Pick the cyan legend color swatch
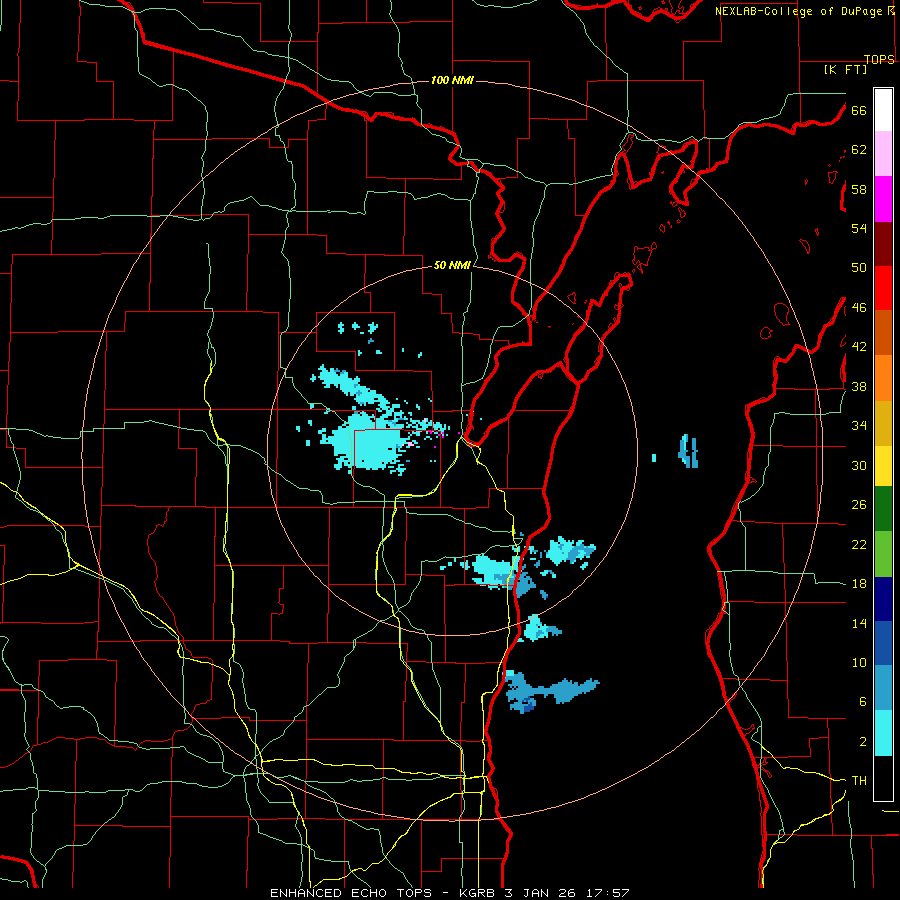Image resolution: width=900 pixels, height=900 pixels. 883,733
